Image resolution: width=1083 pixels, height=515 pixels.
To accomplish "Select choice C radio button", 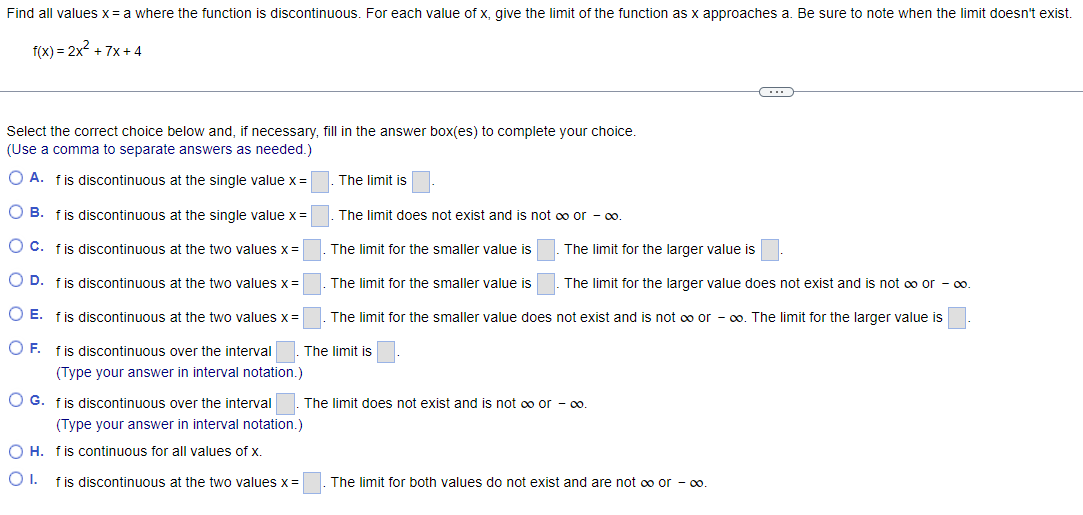I will point(16,247).
